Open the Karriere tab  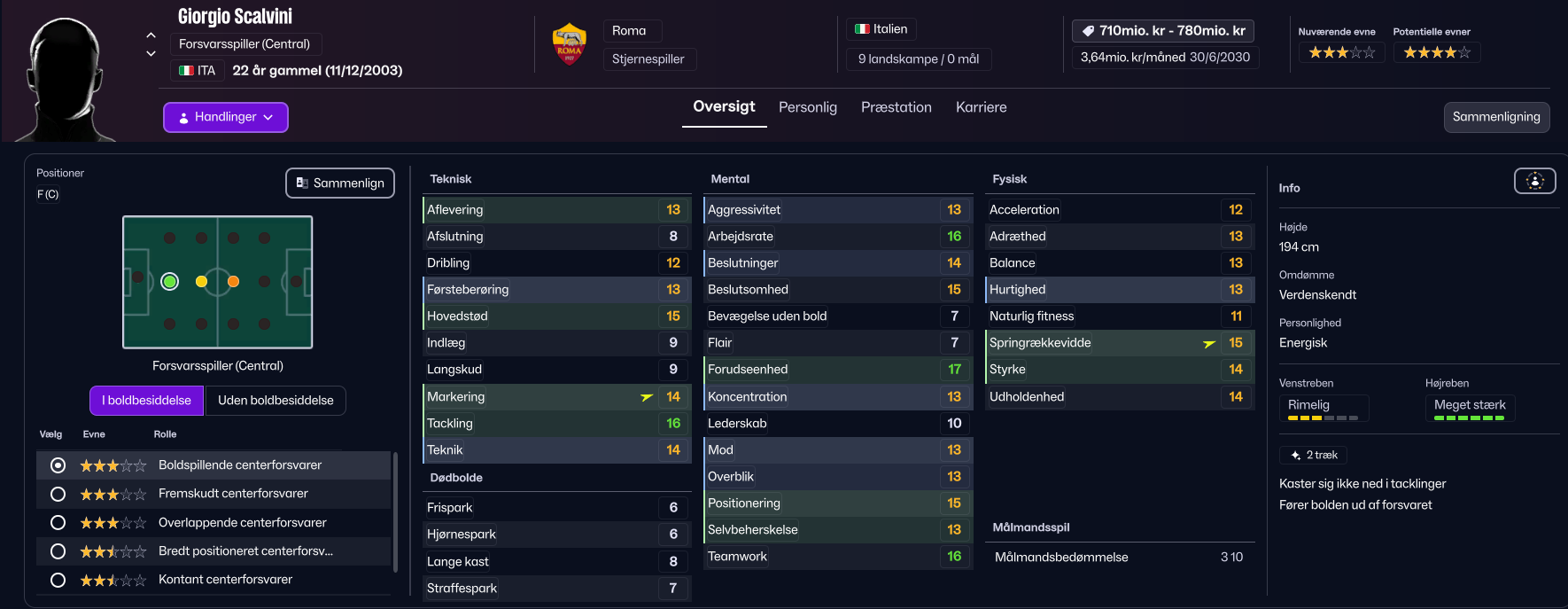(x=981, y=107)
